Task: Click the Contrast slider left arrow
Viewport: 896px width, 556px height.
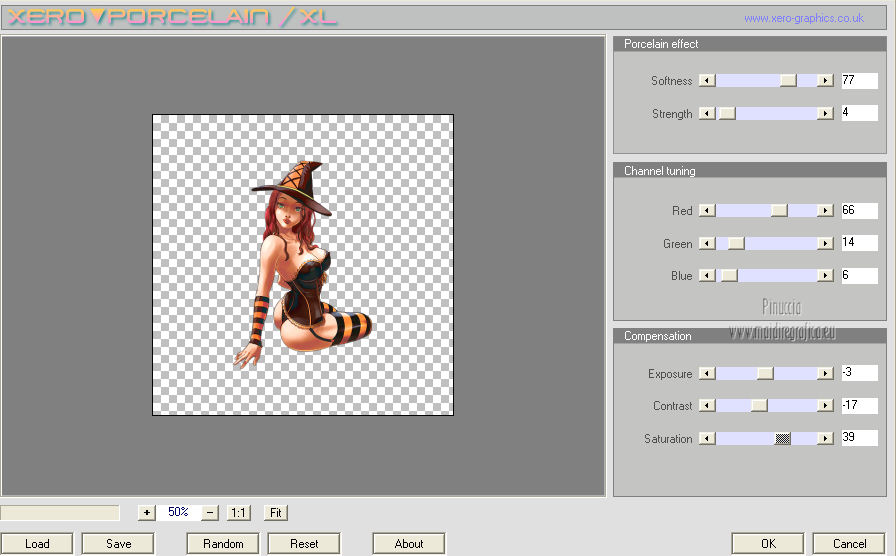Action: [707, 406]
